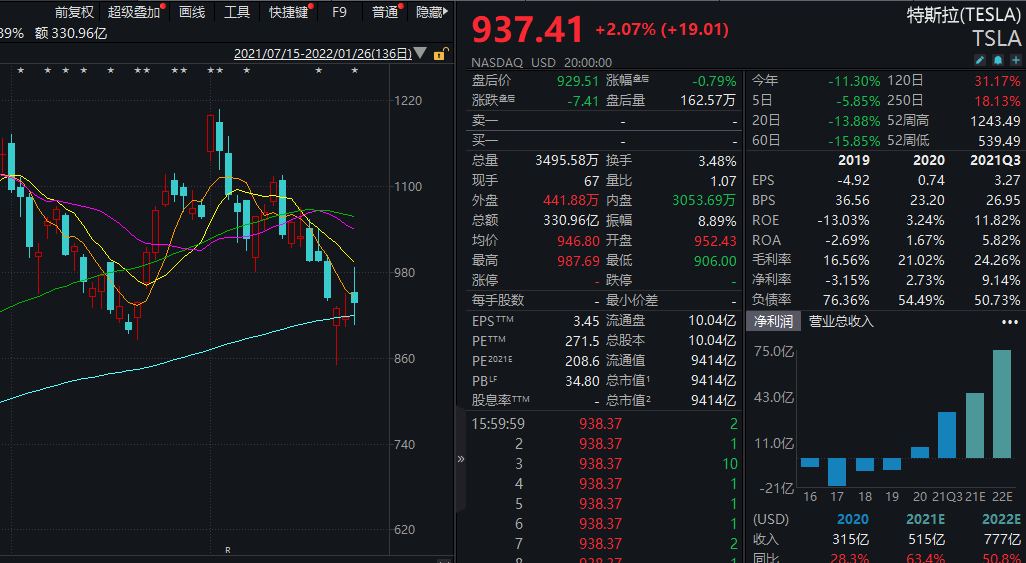Toggle 隐藏 to hide chart elements

[x=429, y=12]
